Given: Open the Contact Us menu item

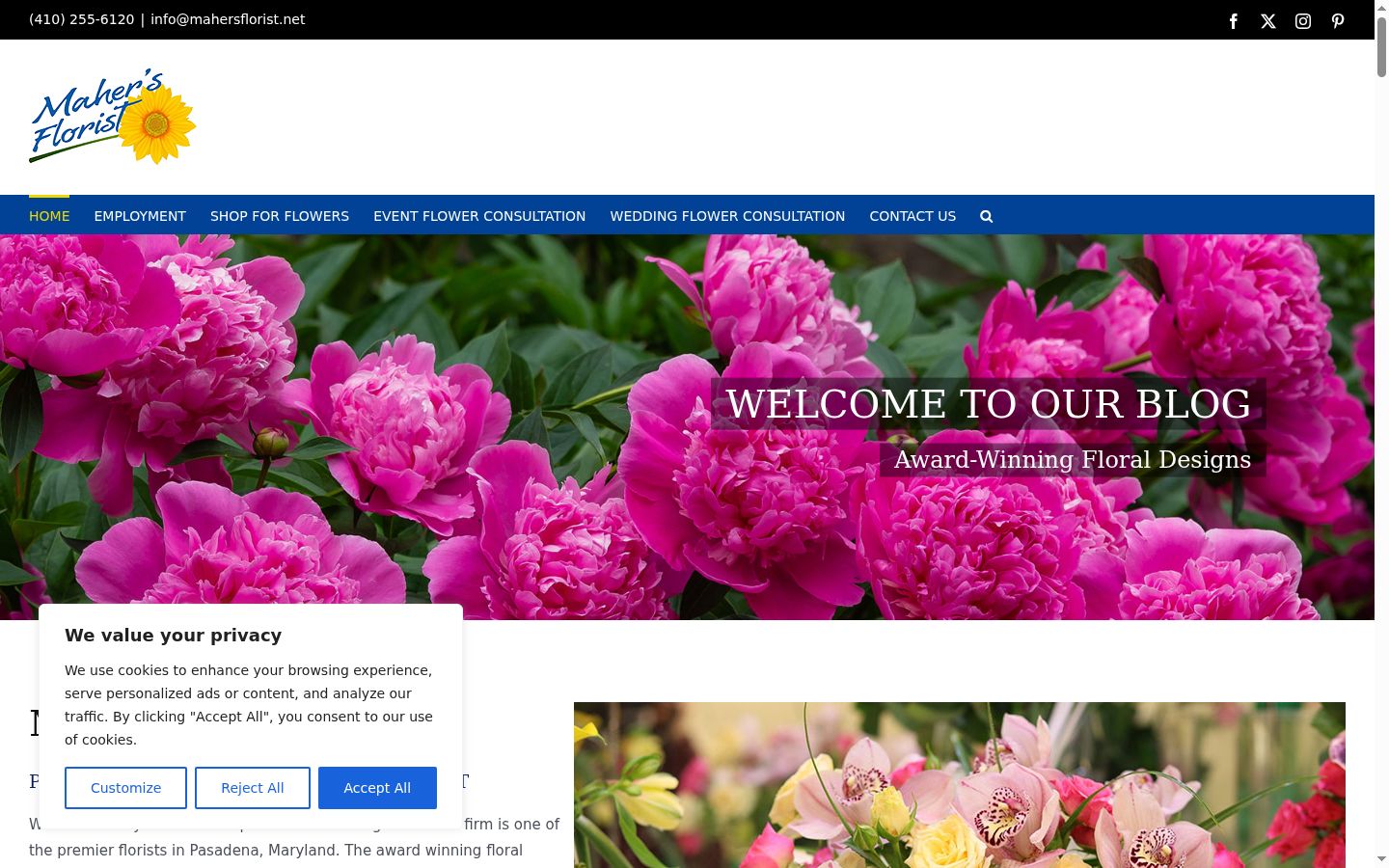Looking at the screenshot, I should click(912, 216).
